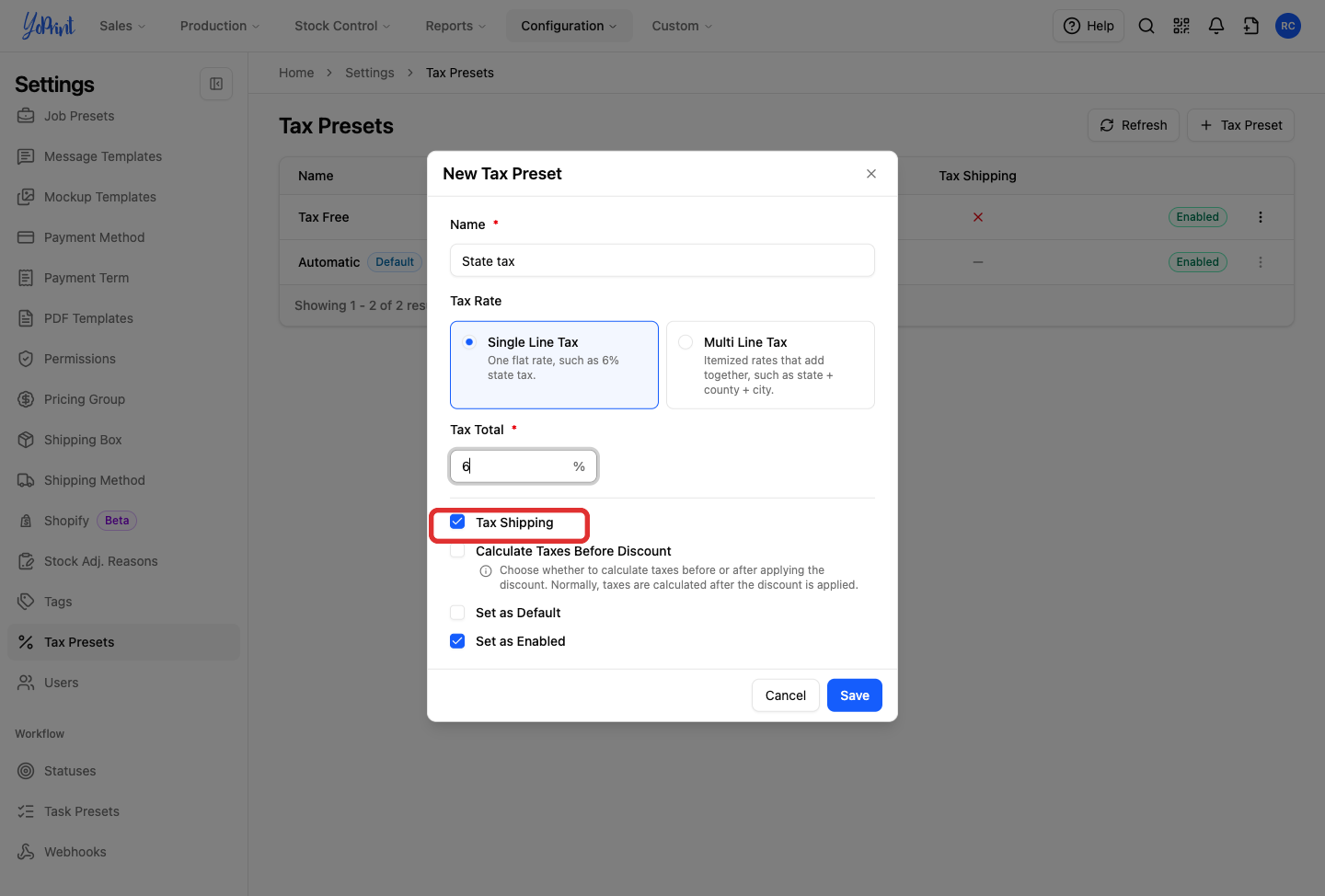Check the Set as Default option
Viewport: 1325px width, 896px height.
tap(457, 613)
